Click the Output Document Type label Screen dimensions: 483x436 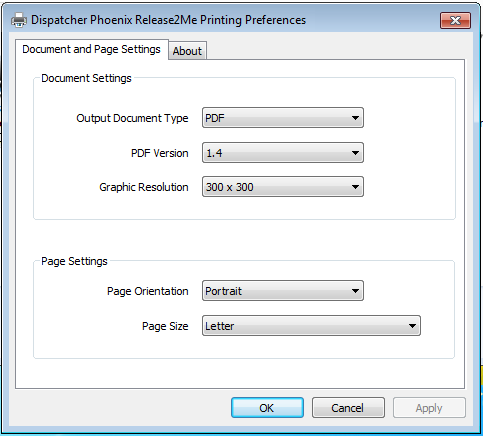pos(132,118)
